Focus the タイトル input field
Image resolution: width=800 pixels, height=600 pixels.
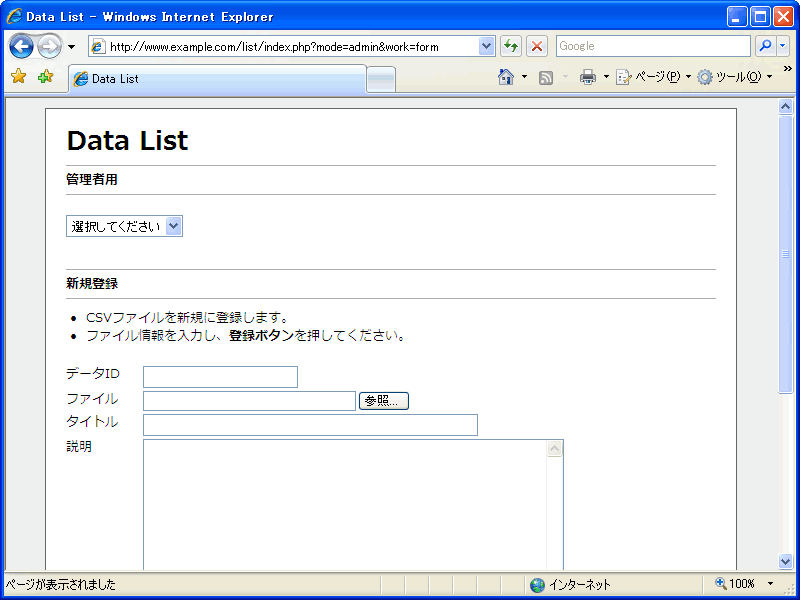click(x=310, y=425)
